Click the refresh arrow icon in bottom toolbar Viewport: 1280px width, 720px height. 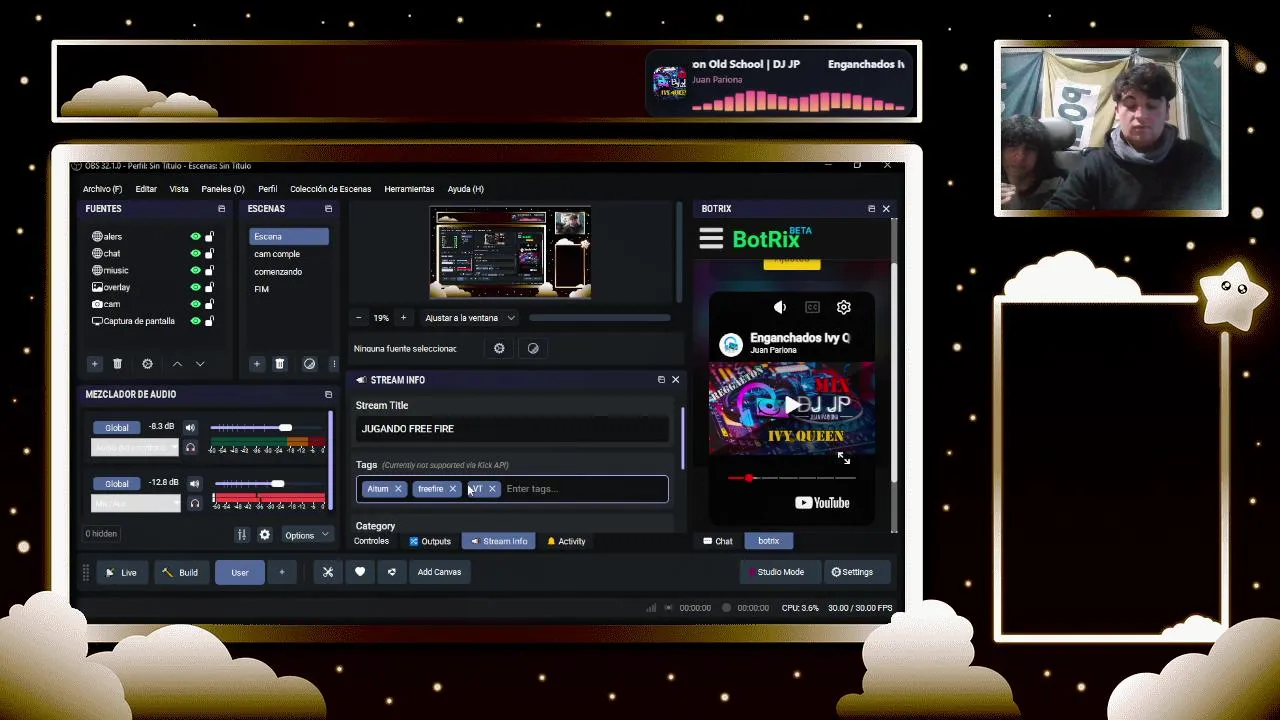coord(392,572)
